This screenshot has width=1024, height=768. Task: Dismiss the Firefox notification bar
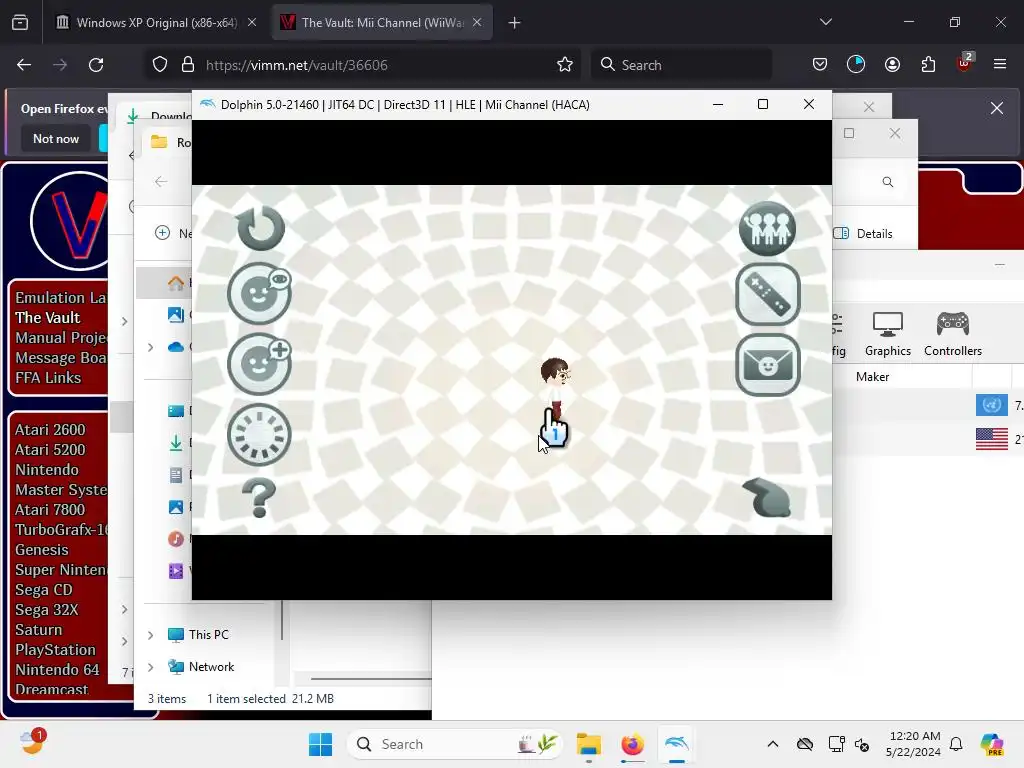(x=997, y=108)
